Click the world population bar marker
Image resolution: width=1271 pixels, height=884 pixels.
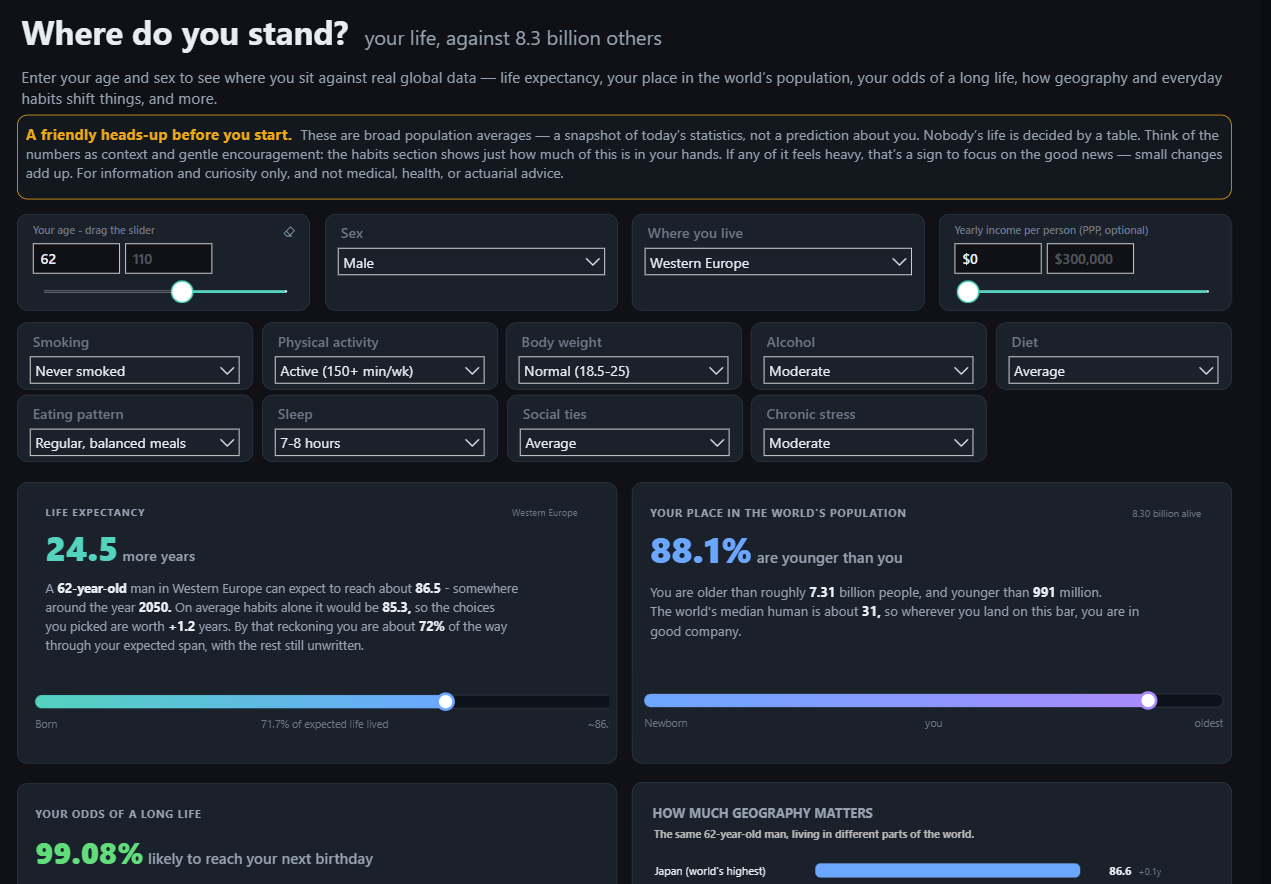coord(1149,700)
